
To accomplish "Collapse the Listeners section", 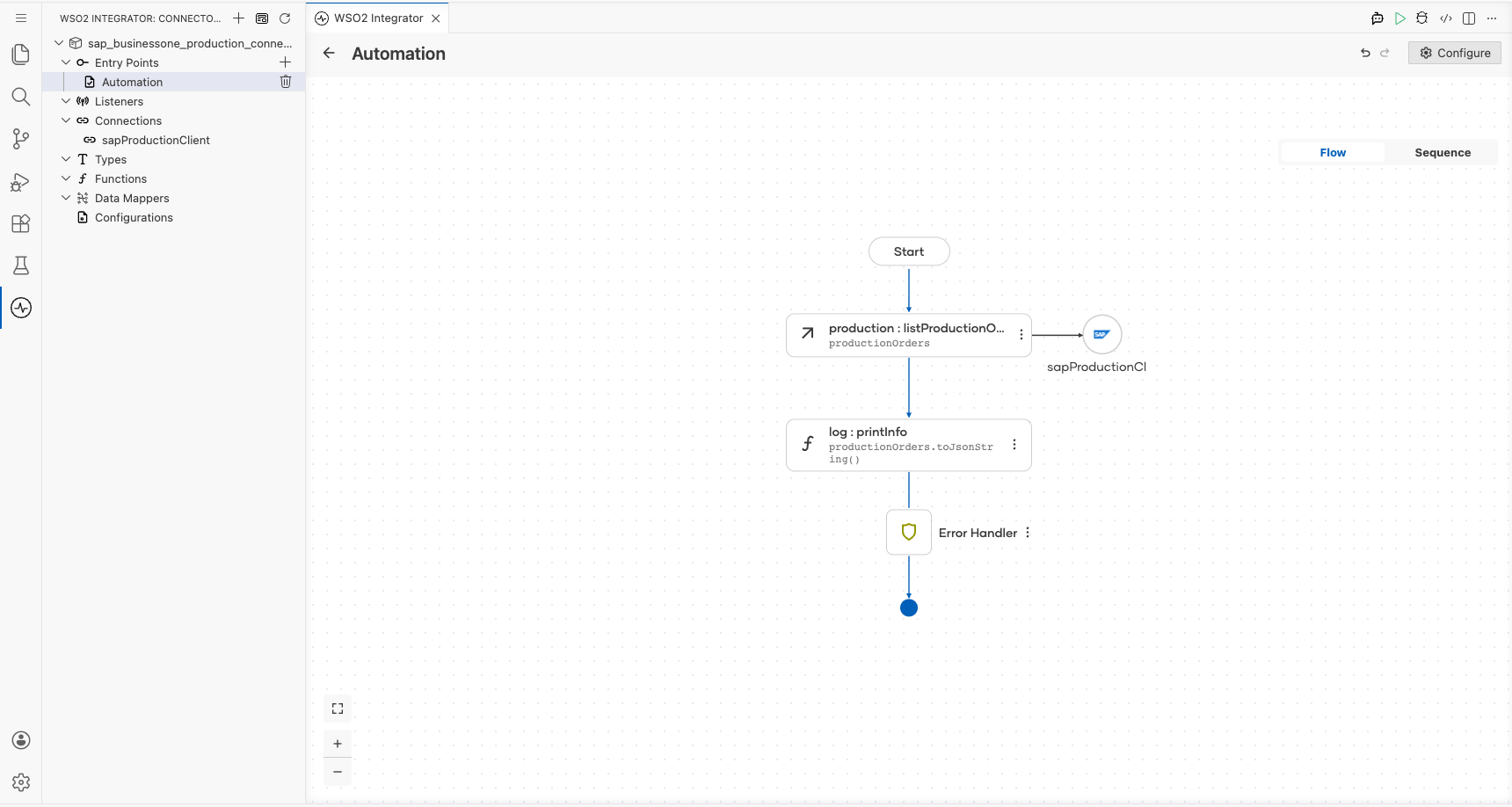I will 66,101.
